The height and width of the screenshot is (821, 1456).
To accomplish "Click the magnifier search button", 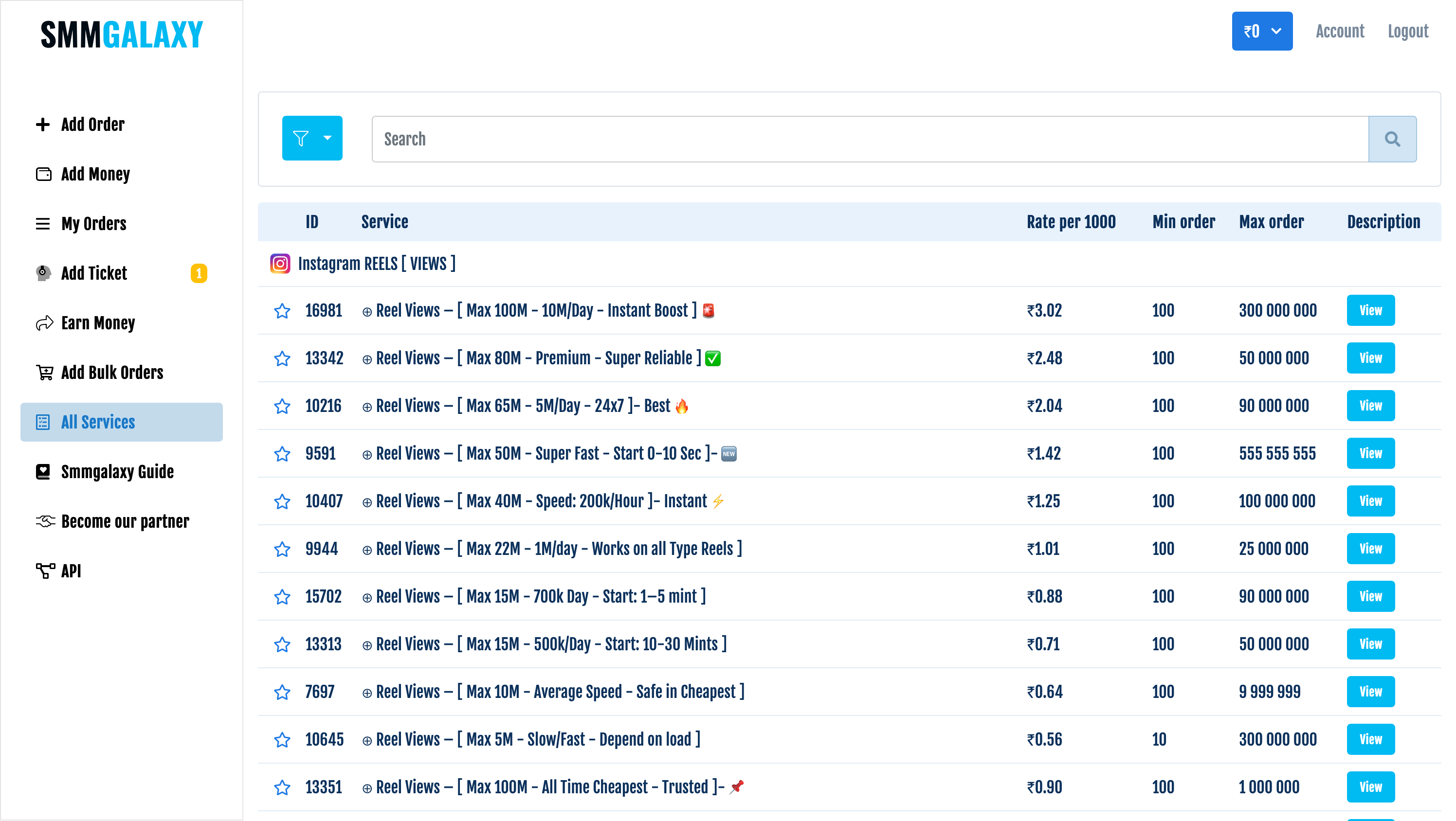I will tap(1392, 139).
